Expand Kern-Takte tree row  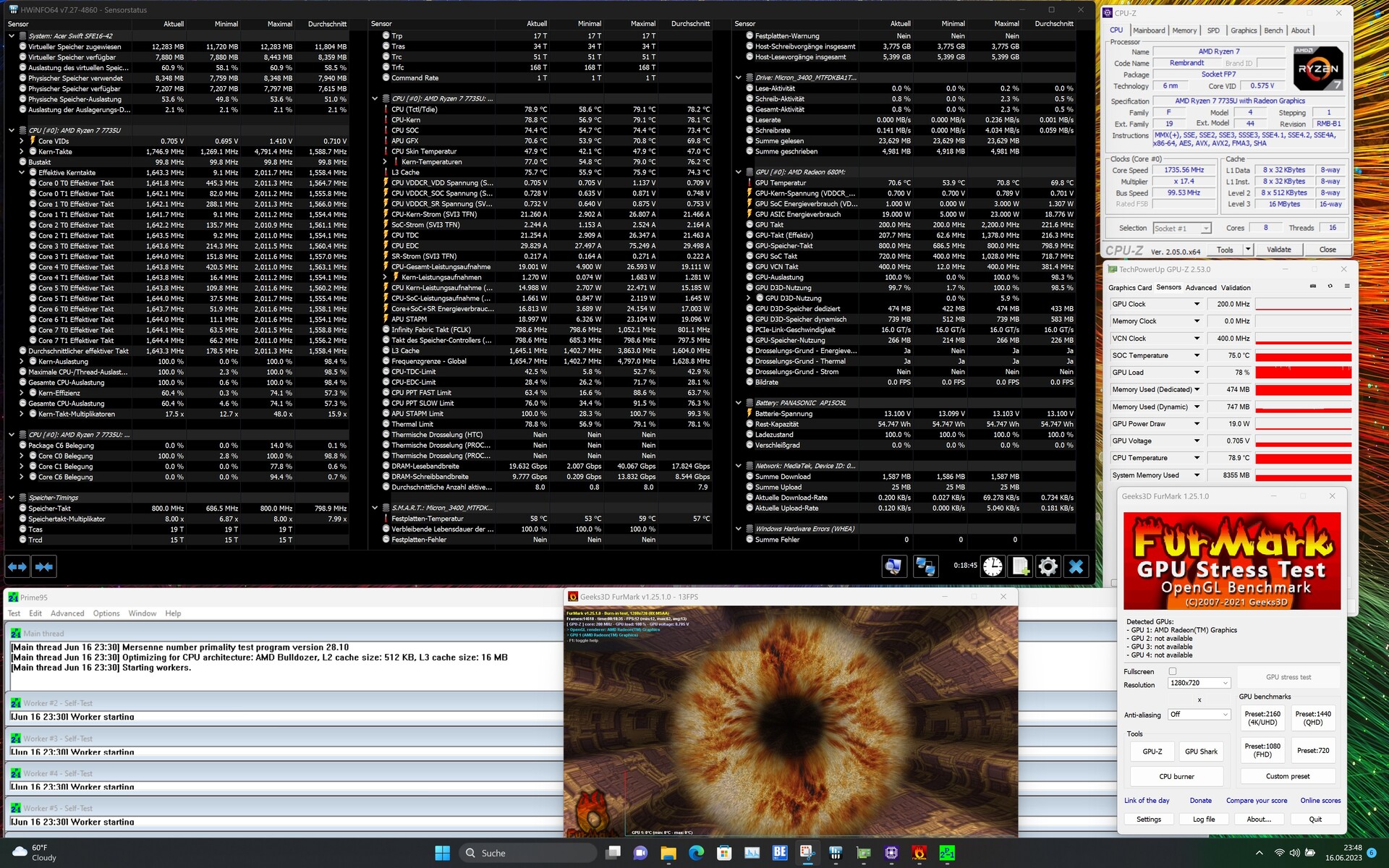tap(22, 151)
